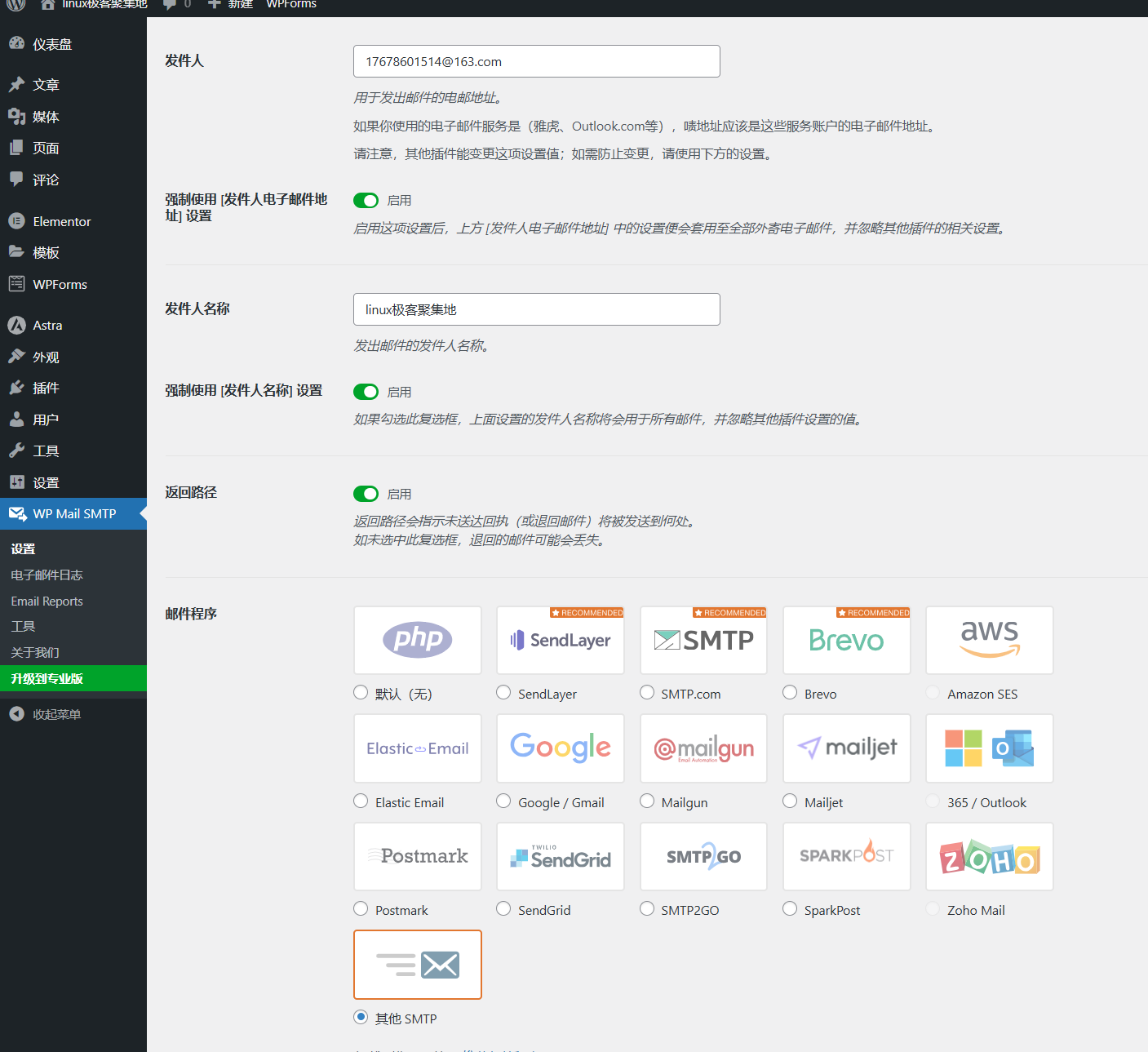Click the 外观 appearance brush icon
The image size is (1148, 1052).
coord(16,357)
